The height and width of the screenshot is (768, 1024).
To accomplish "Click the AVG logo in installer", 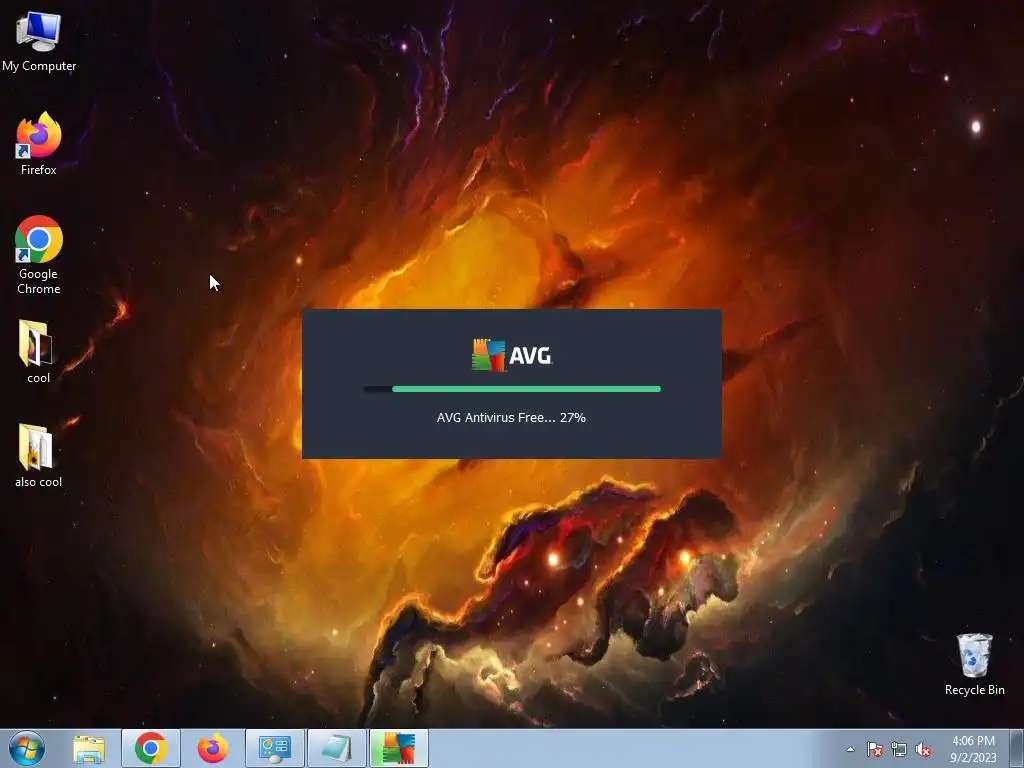I will [x=512, y=355].
